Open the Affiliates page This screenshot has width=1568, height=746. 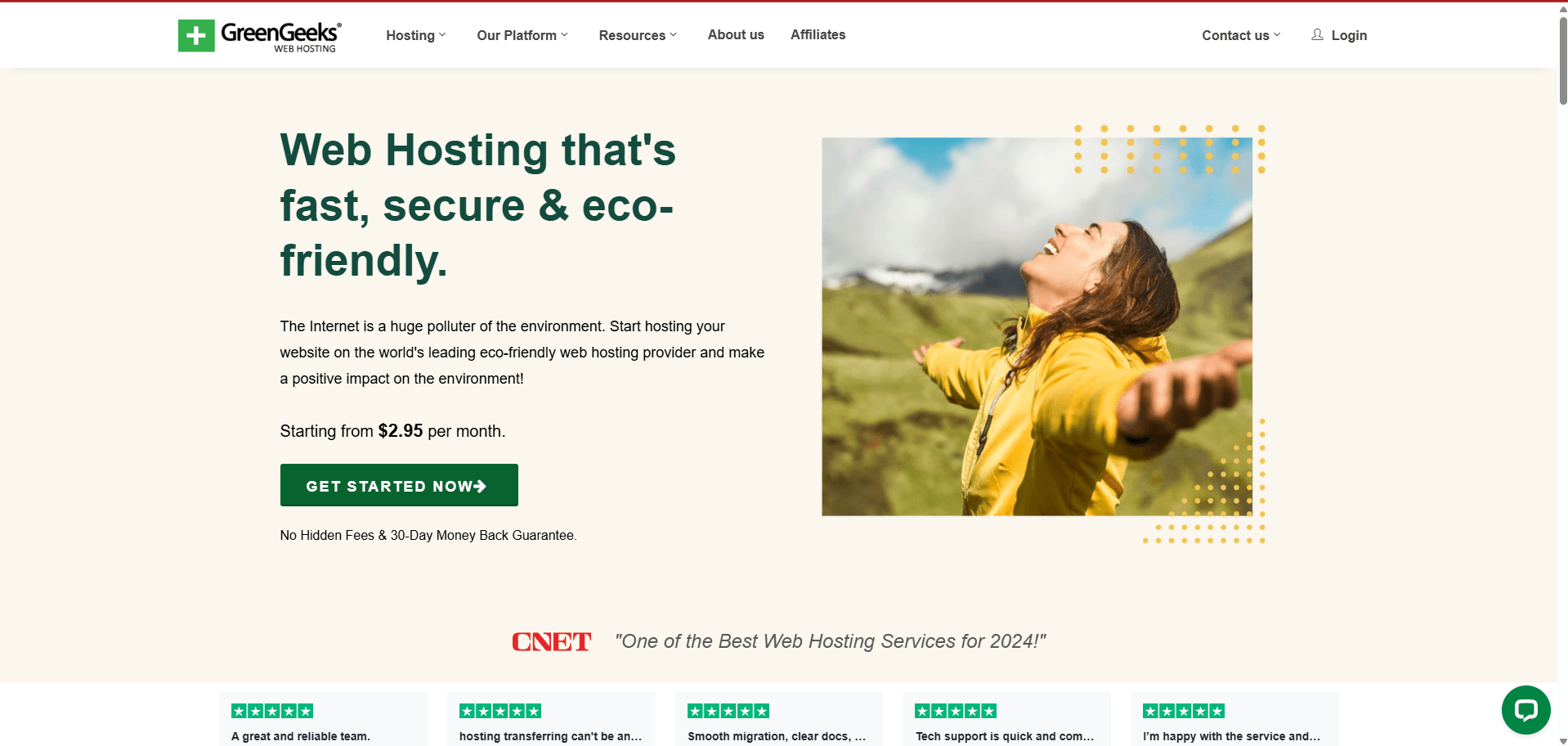point(818,34)
